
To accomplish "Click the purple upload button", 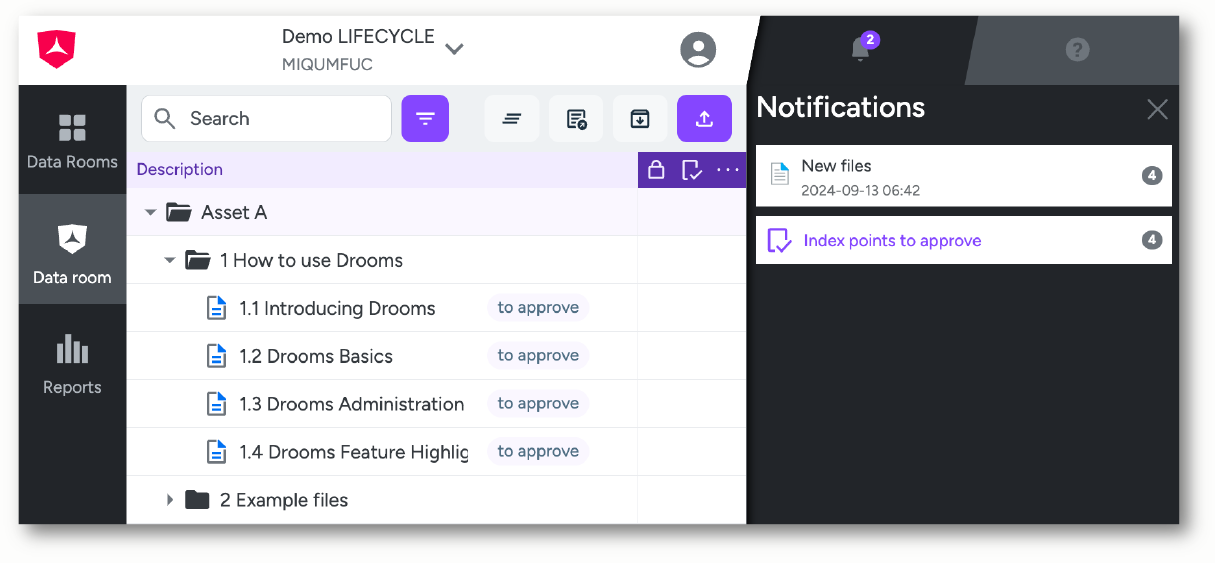I will click(x=704, y=119).
